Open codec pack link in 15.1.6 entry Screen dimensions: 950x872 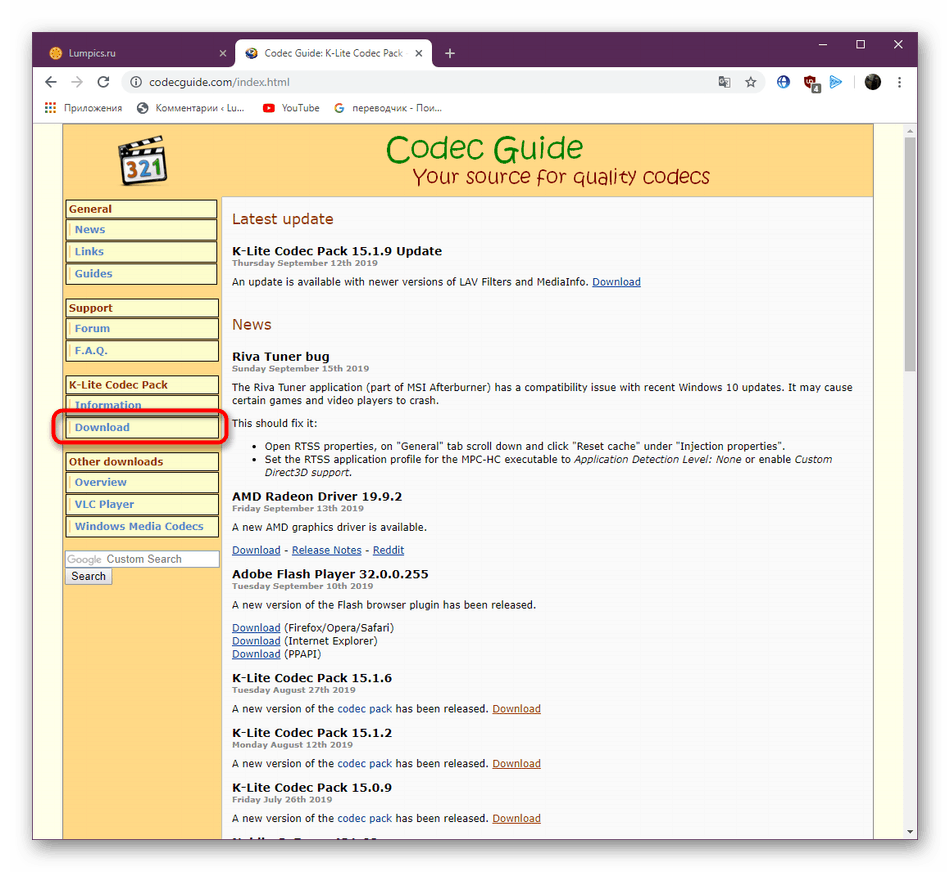(365, 709)
